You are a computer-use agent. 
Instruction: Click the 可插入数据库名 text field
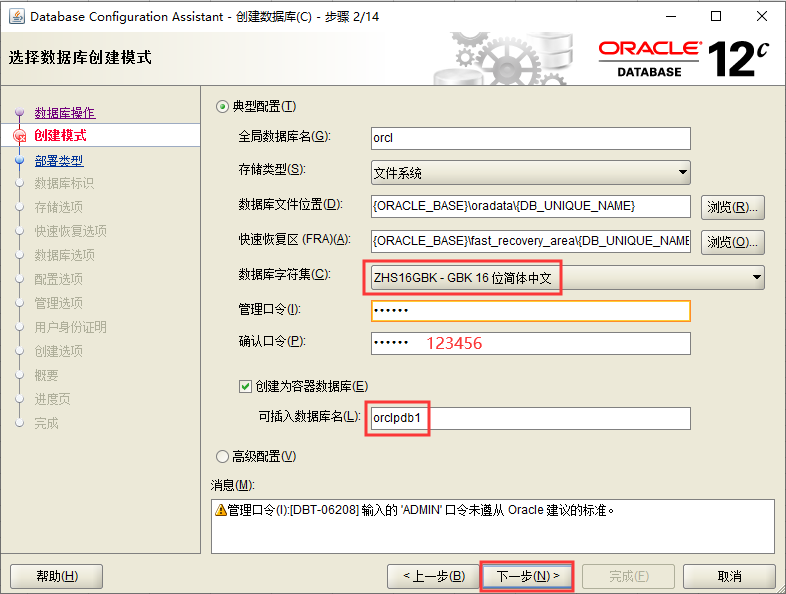pyautogui.click(x=530, y=417)
